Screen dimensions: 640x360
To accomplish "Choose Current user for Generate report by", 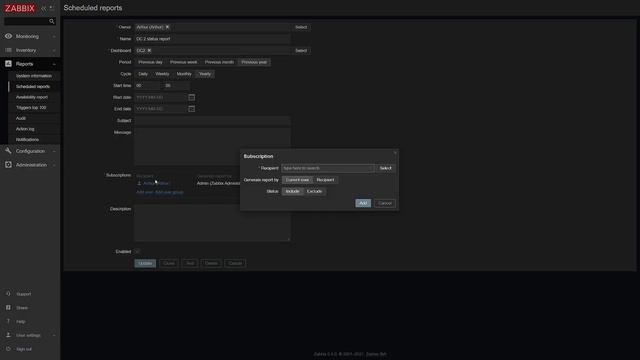I will pos(297,180).
